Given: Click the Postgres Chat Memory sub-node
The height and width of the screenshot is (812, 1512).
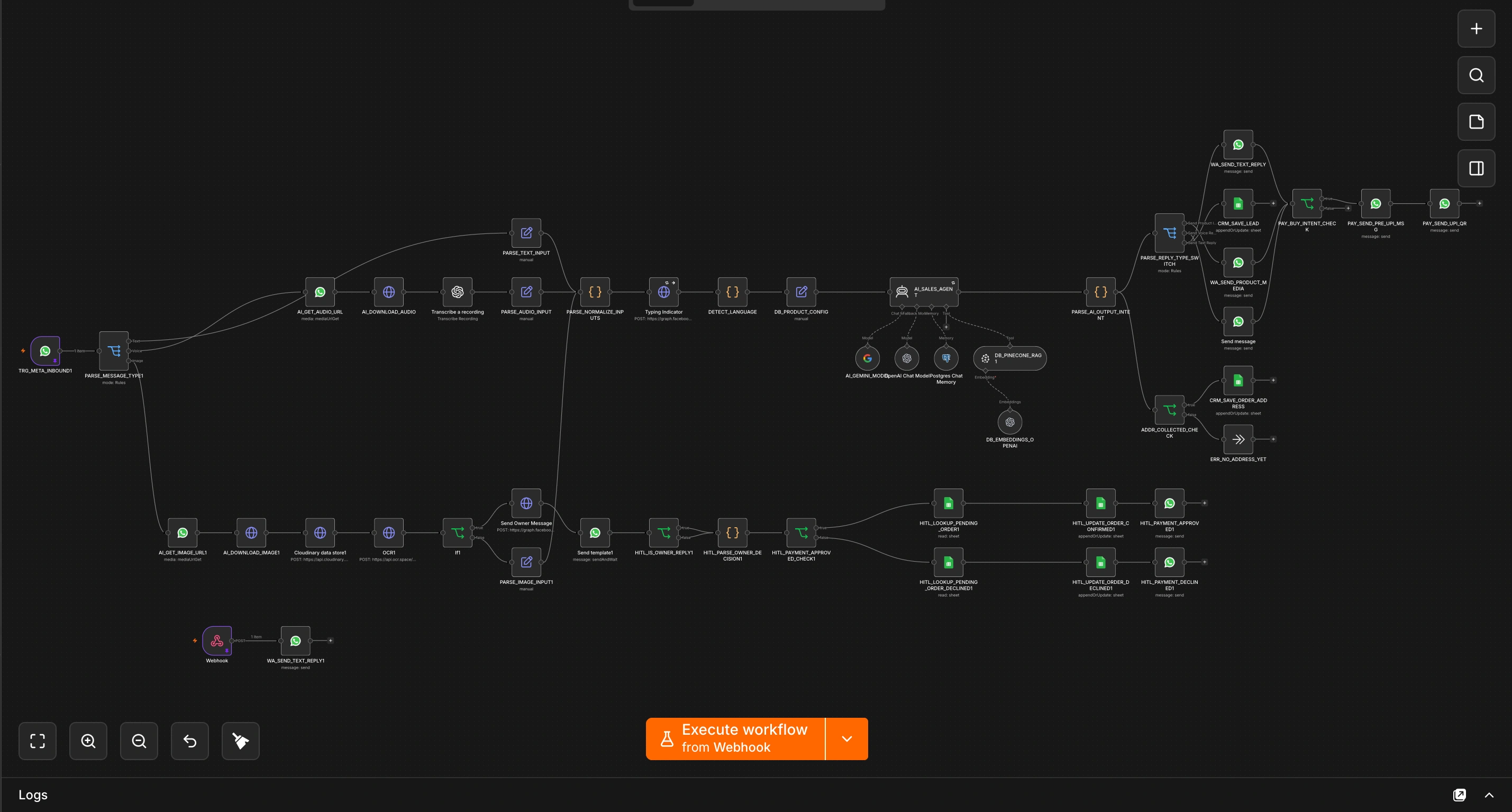Looking at the screenshot, I should [x=946, y=358].
